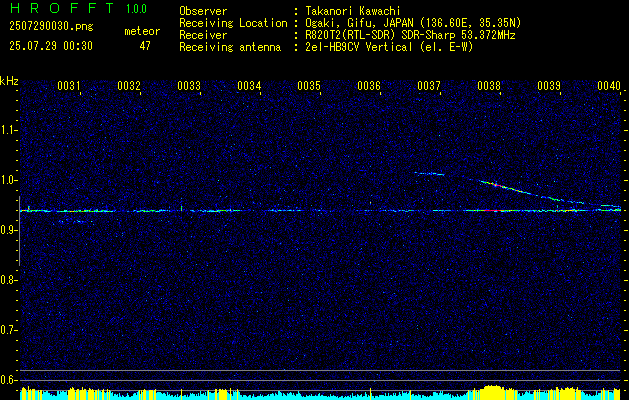Click the 0.8 kHz frequency label
629x400 pixels.
(8, 280)
